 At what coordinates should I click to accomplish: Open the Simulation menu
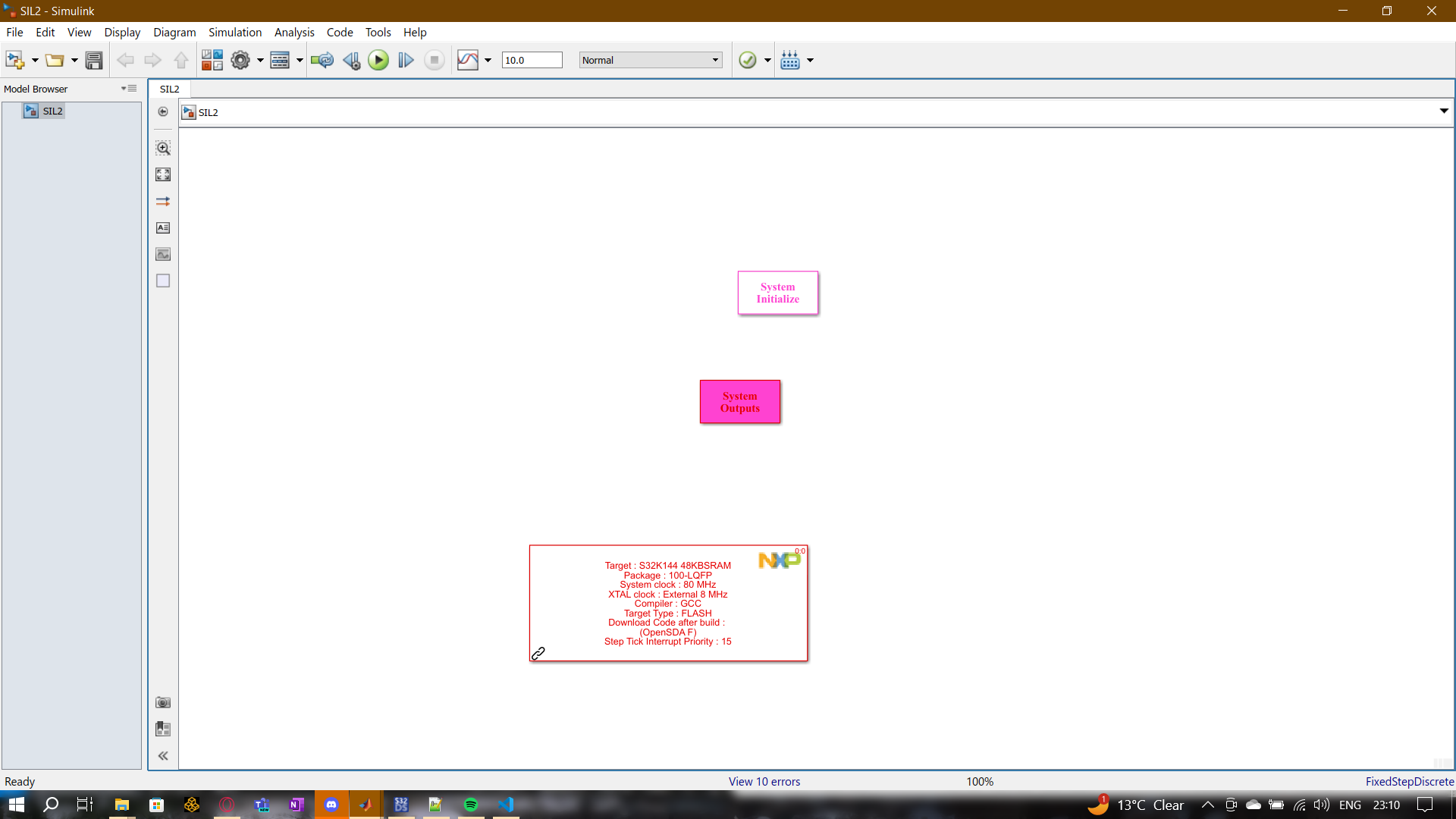[235, 32]
